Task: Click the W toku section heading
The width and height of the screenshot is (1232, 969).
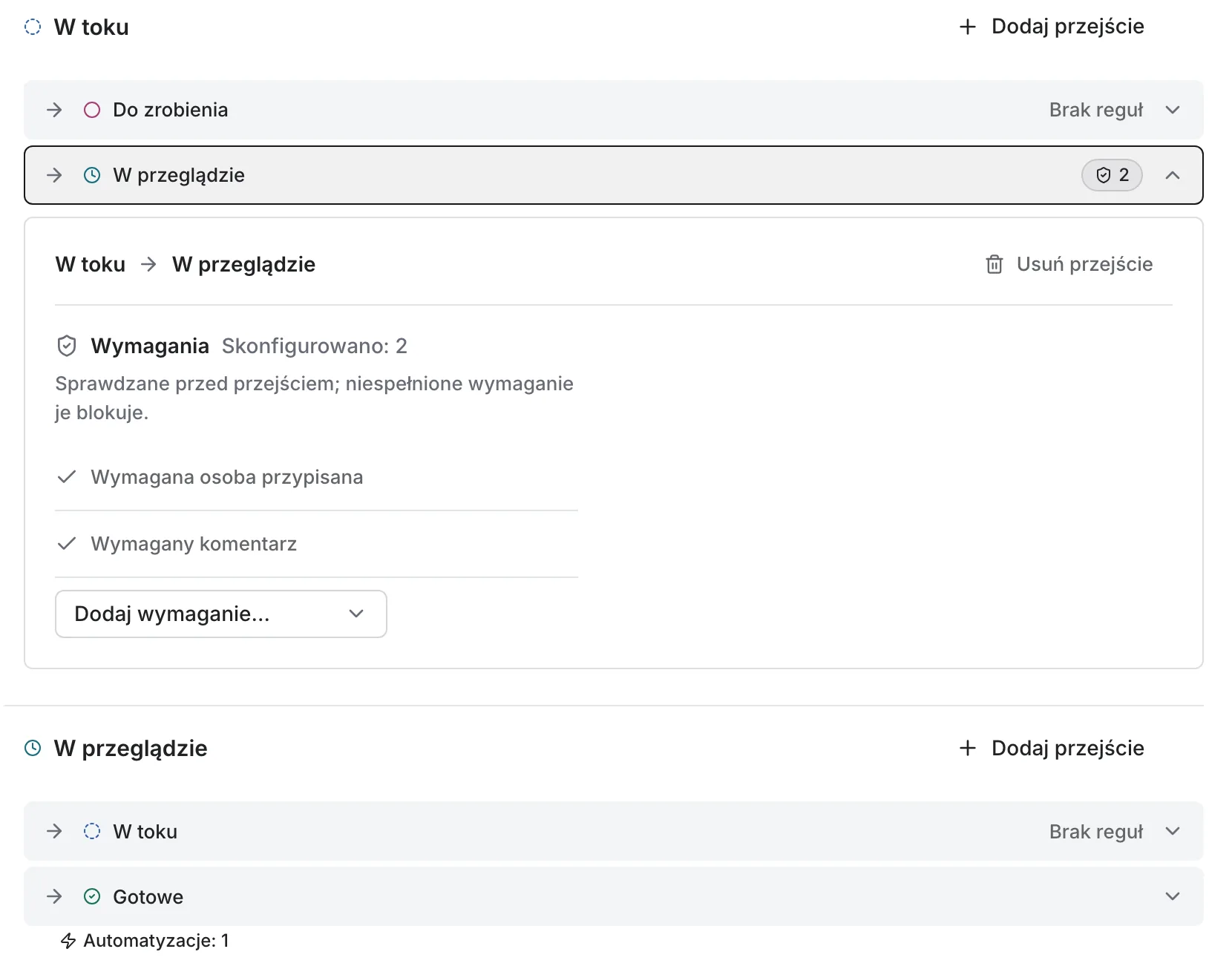Action: [91, 27]
